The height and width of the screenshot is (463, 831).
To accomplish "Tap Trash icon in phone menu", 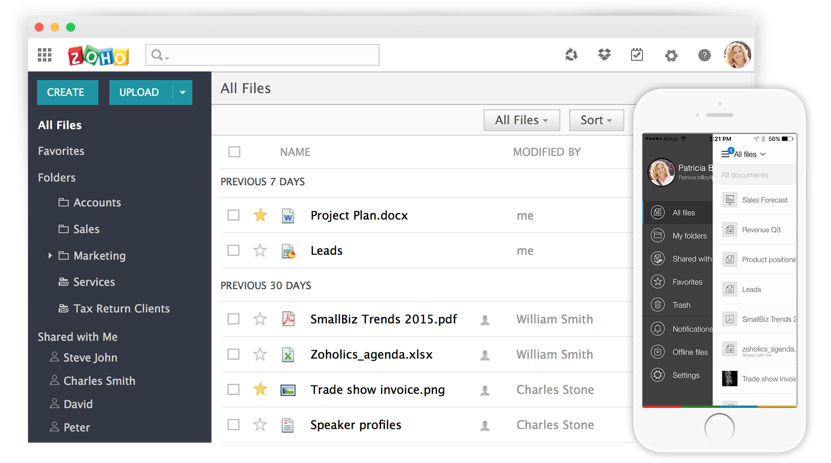I will coord(658,305).
